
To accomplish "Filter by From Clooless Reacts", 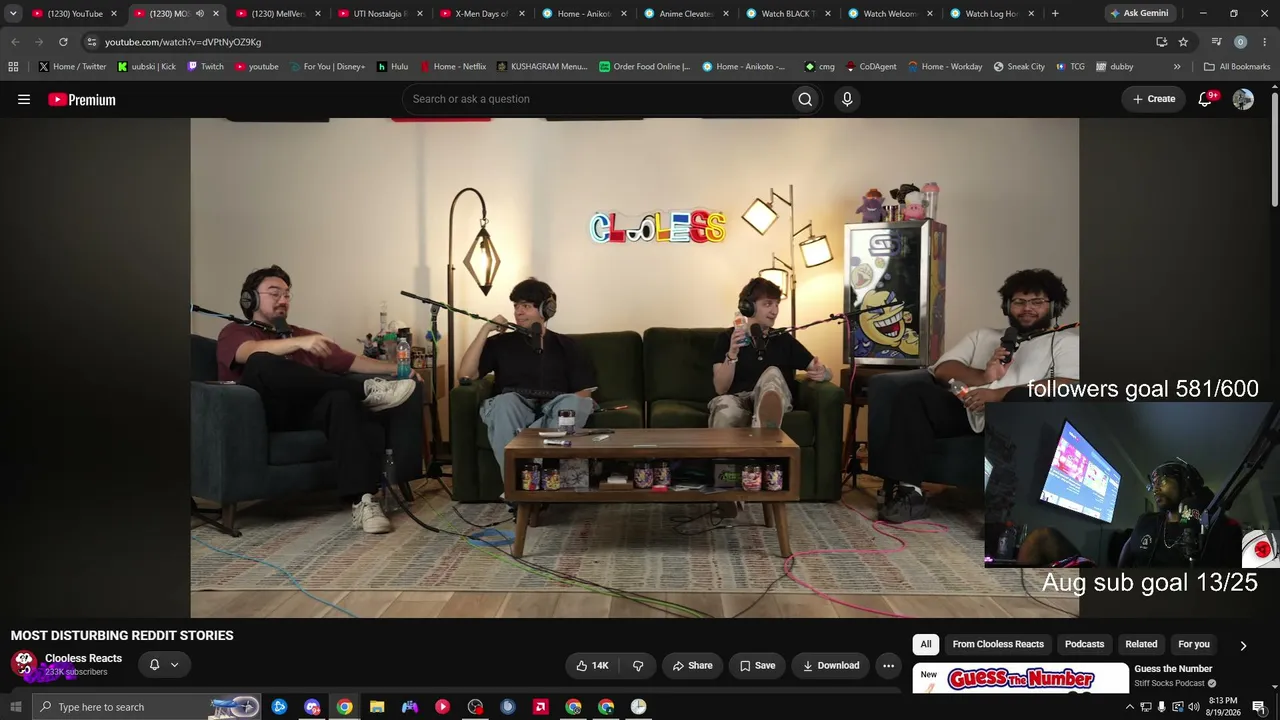I will pos(998,645).
